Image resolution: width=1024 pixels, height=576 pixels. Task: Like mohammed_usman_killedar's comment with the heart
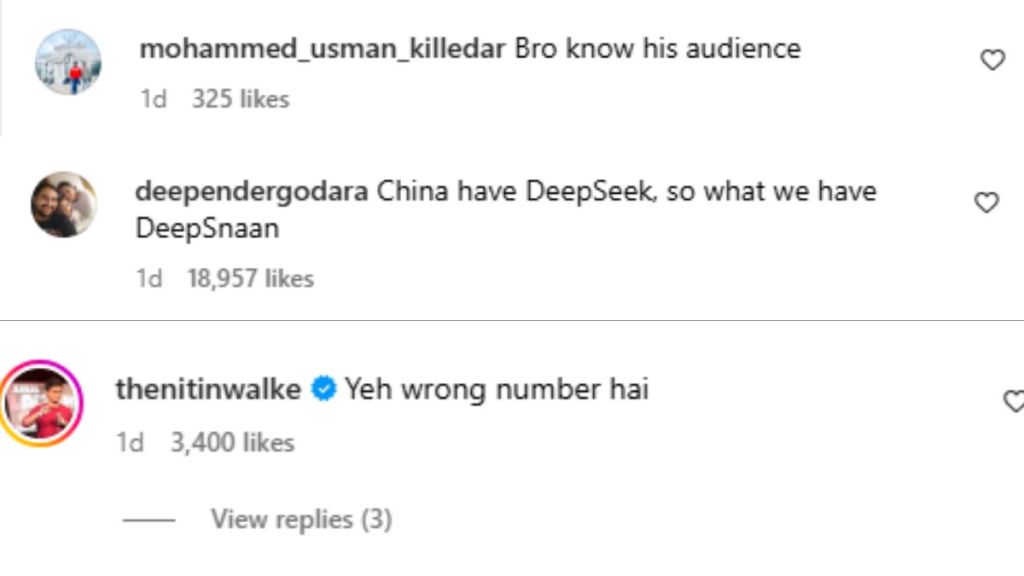pyautogui.click(x=992, y=61)
